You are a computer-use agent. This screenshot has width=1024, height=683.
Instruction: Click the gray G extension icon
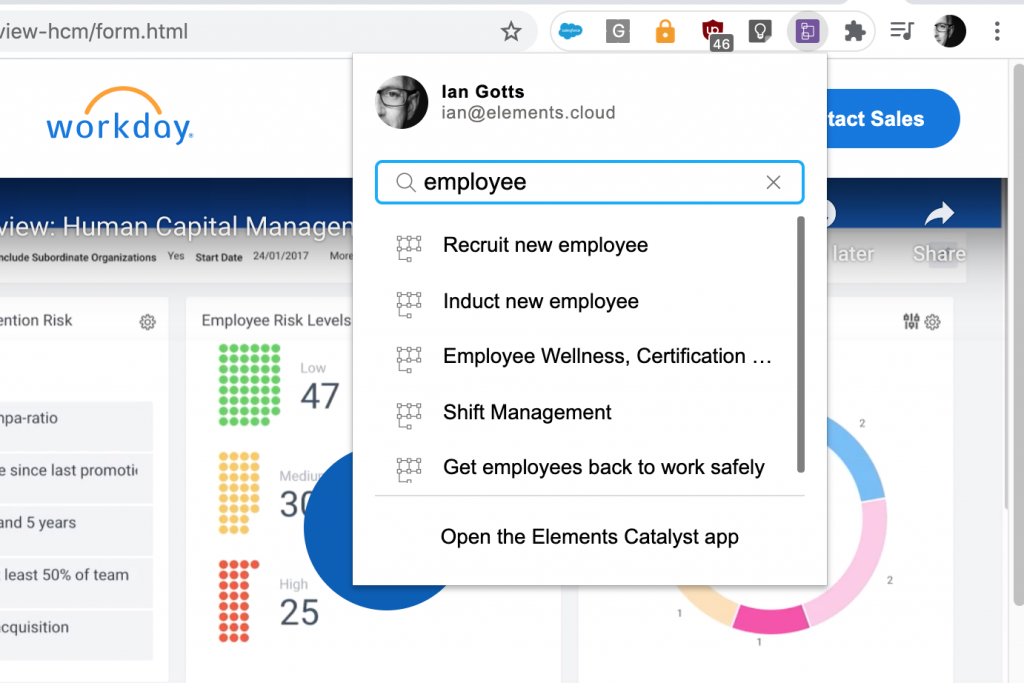[x=617, y=31]
